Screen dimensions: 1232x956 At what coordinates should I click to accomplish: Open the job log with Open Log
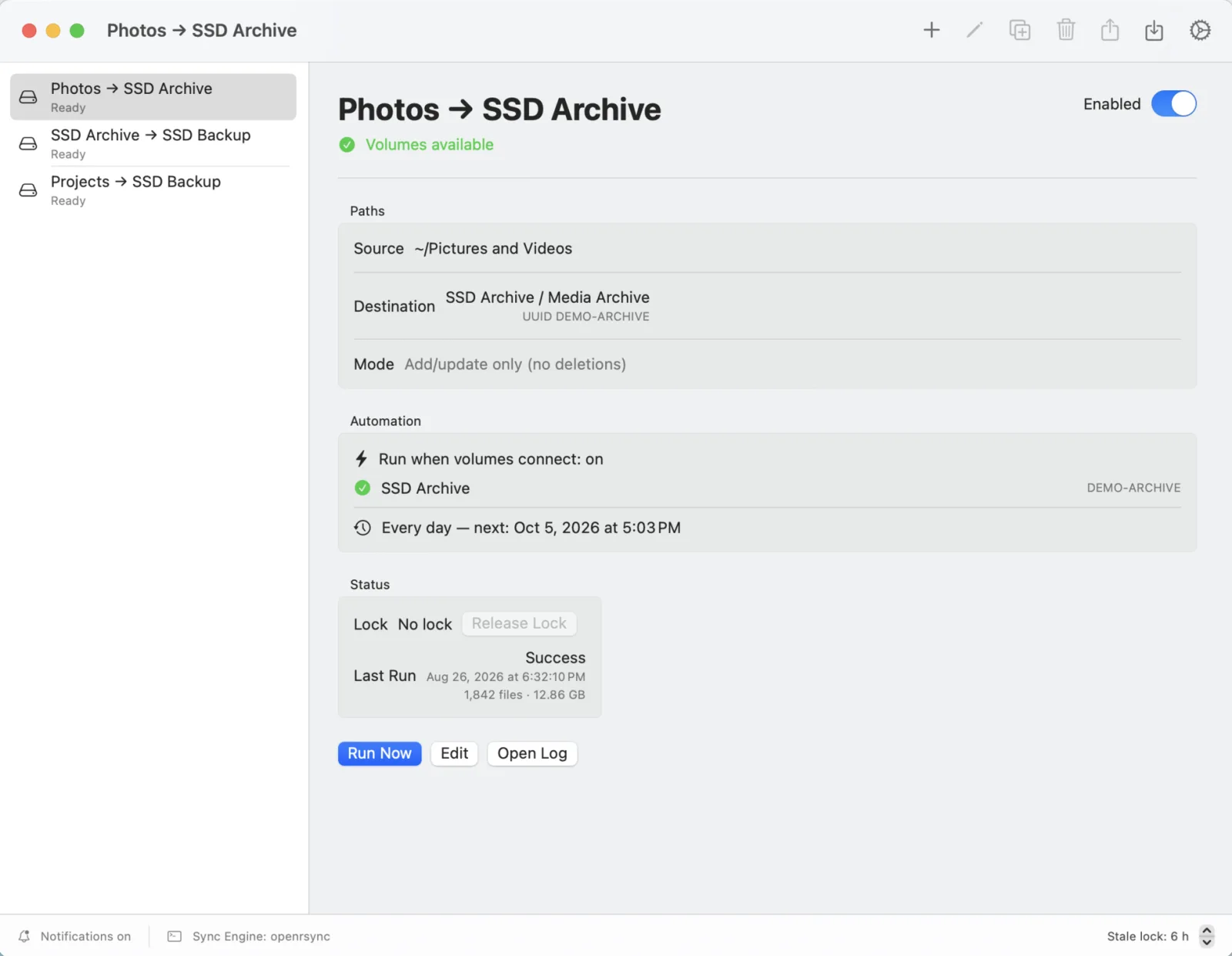pos(532,753)
